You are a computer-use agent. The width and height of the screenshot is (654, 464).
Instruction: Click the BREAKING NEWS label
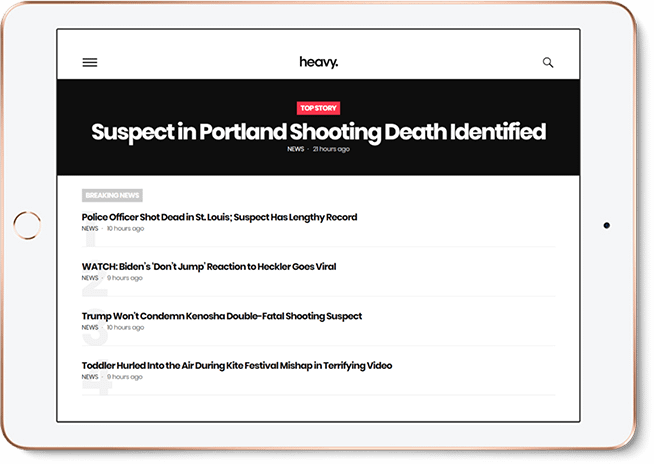tap(112, 195)
